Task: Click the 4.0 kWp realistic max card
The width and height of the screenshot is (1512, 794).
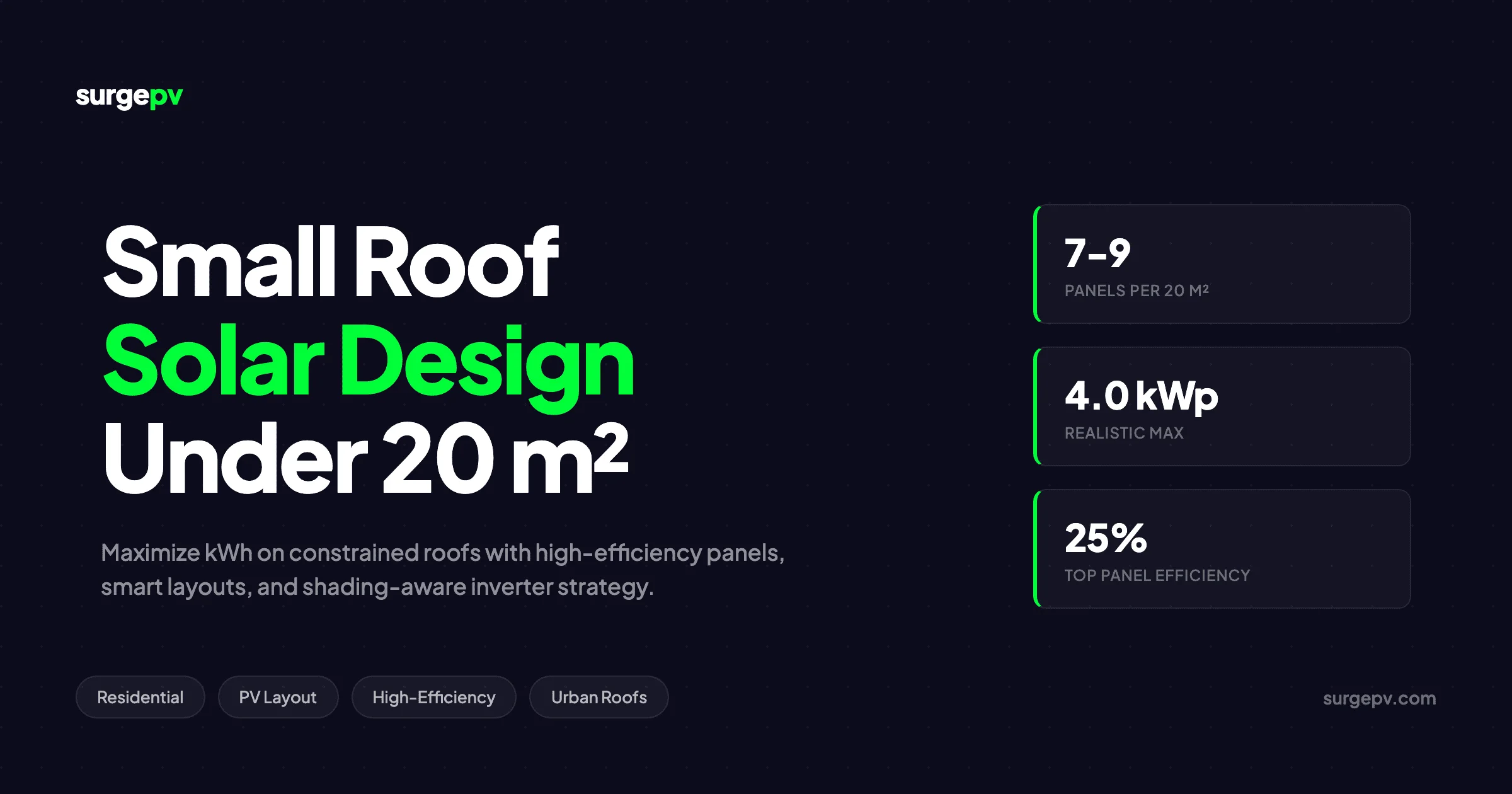Action: (x=1222, y=406)
